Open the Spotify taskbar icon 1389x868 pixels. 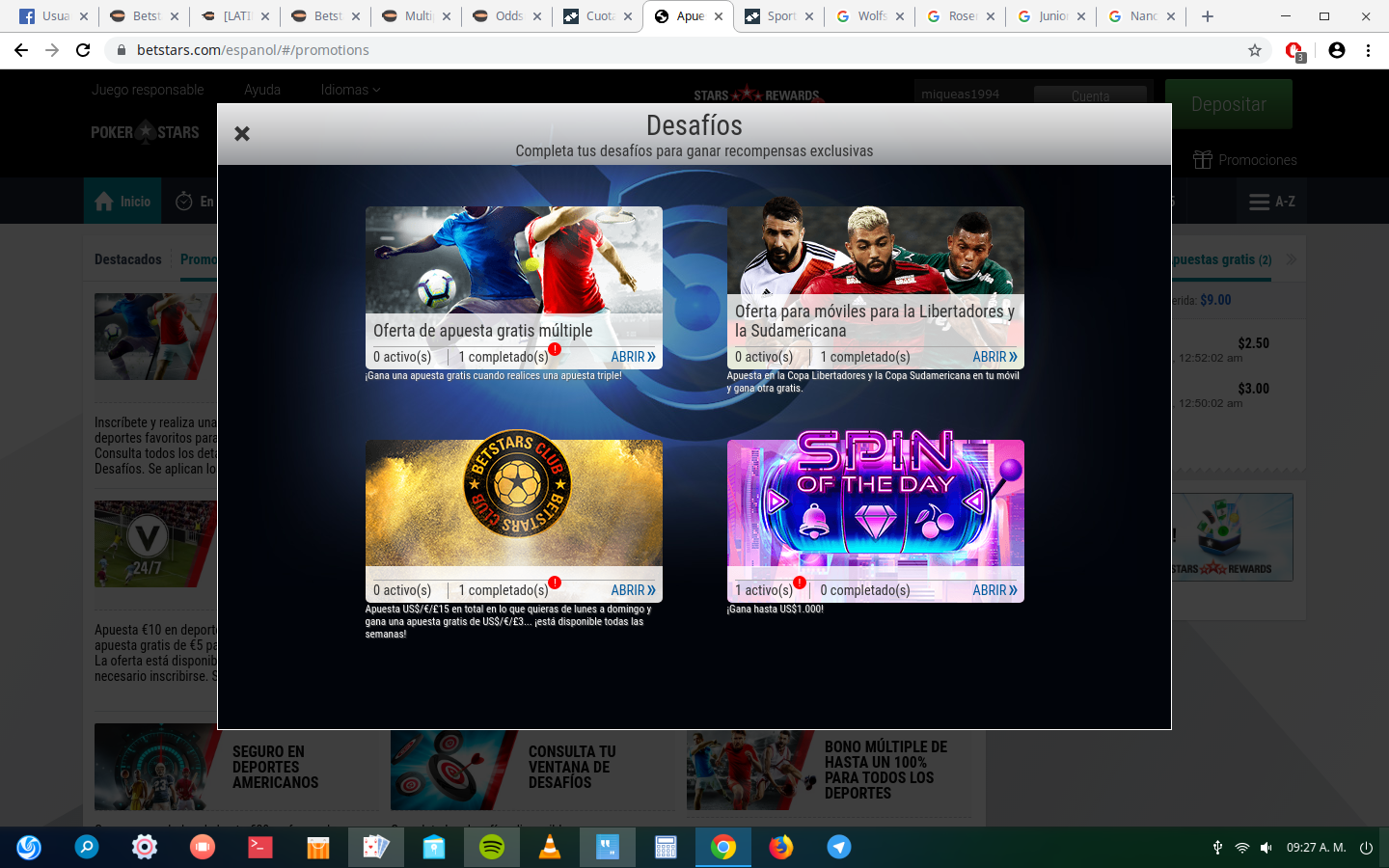point(492,847)
